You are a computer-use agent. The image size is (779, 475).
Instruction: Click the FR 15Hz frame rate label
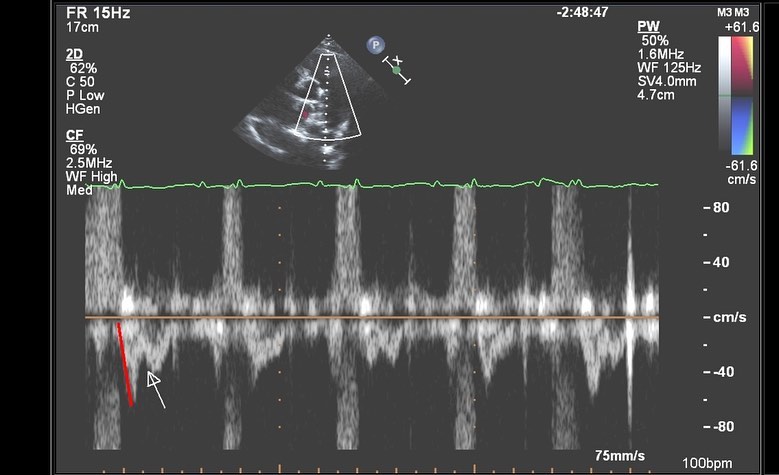(98, 14)
